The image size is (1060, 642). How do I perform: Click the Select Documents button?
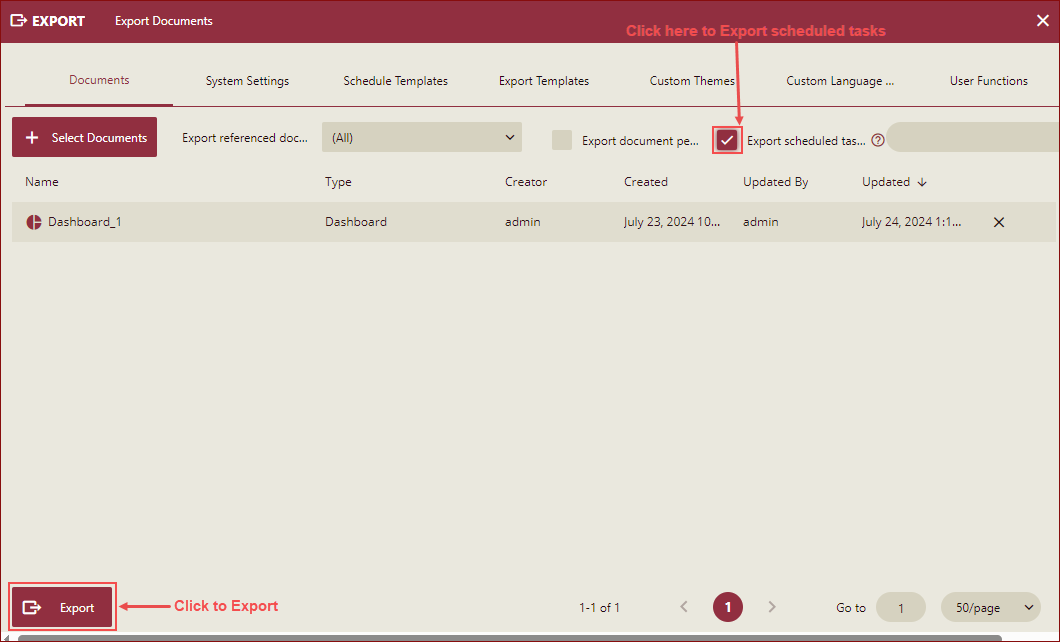point(84,137)
